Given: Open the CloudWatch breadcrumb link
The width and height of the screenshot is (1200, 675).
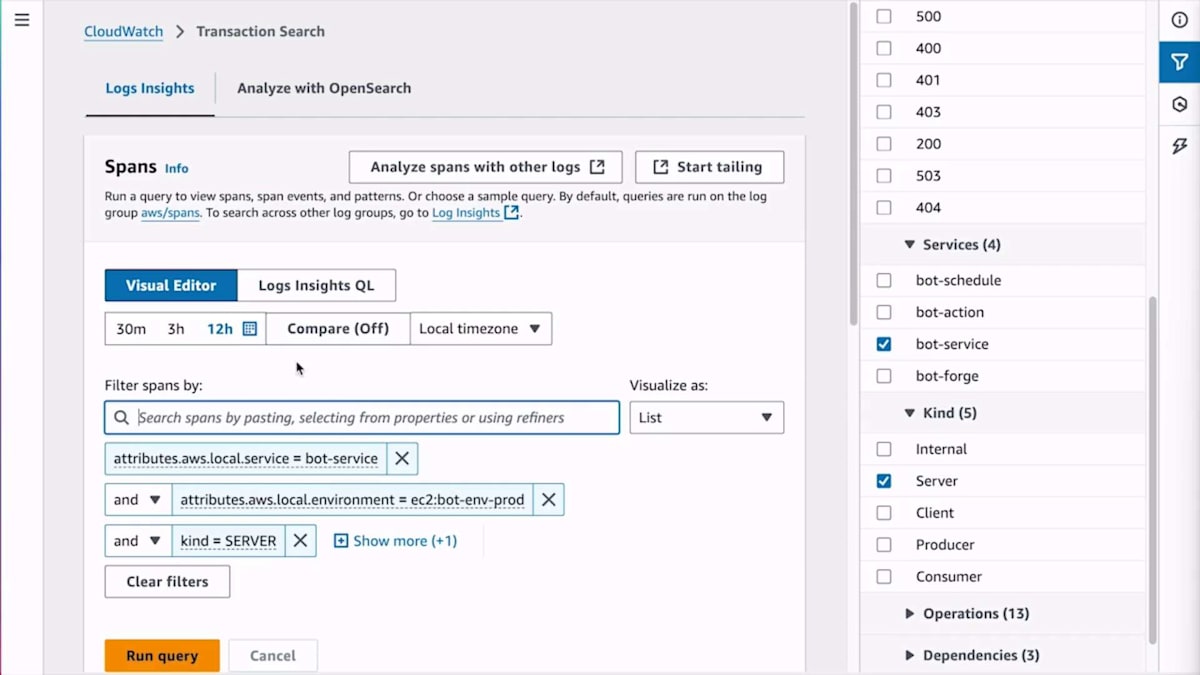Looking at the screenshot, I should point(123,31).
